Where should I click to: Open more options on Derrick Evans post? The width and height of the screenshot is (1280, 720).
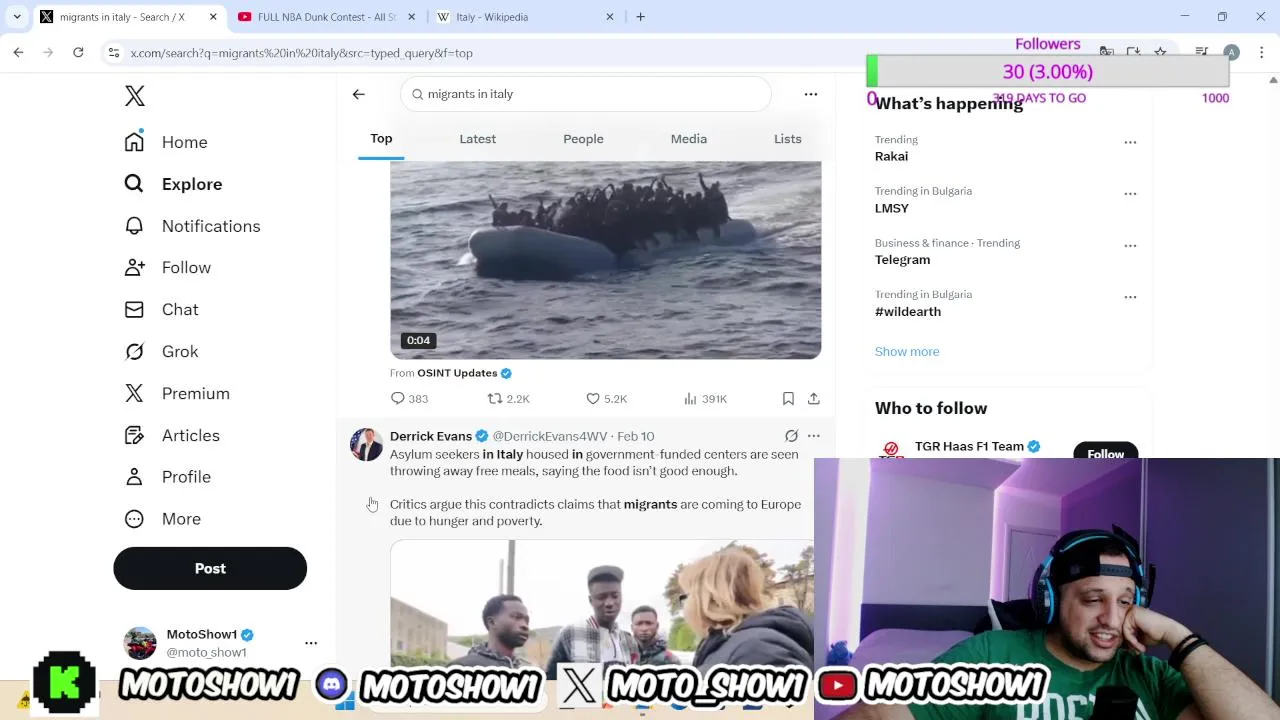(814, 436)
